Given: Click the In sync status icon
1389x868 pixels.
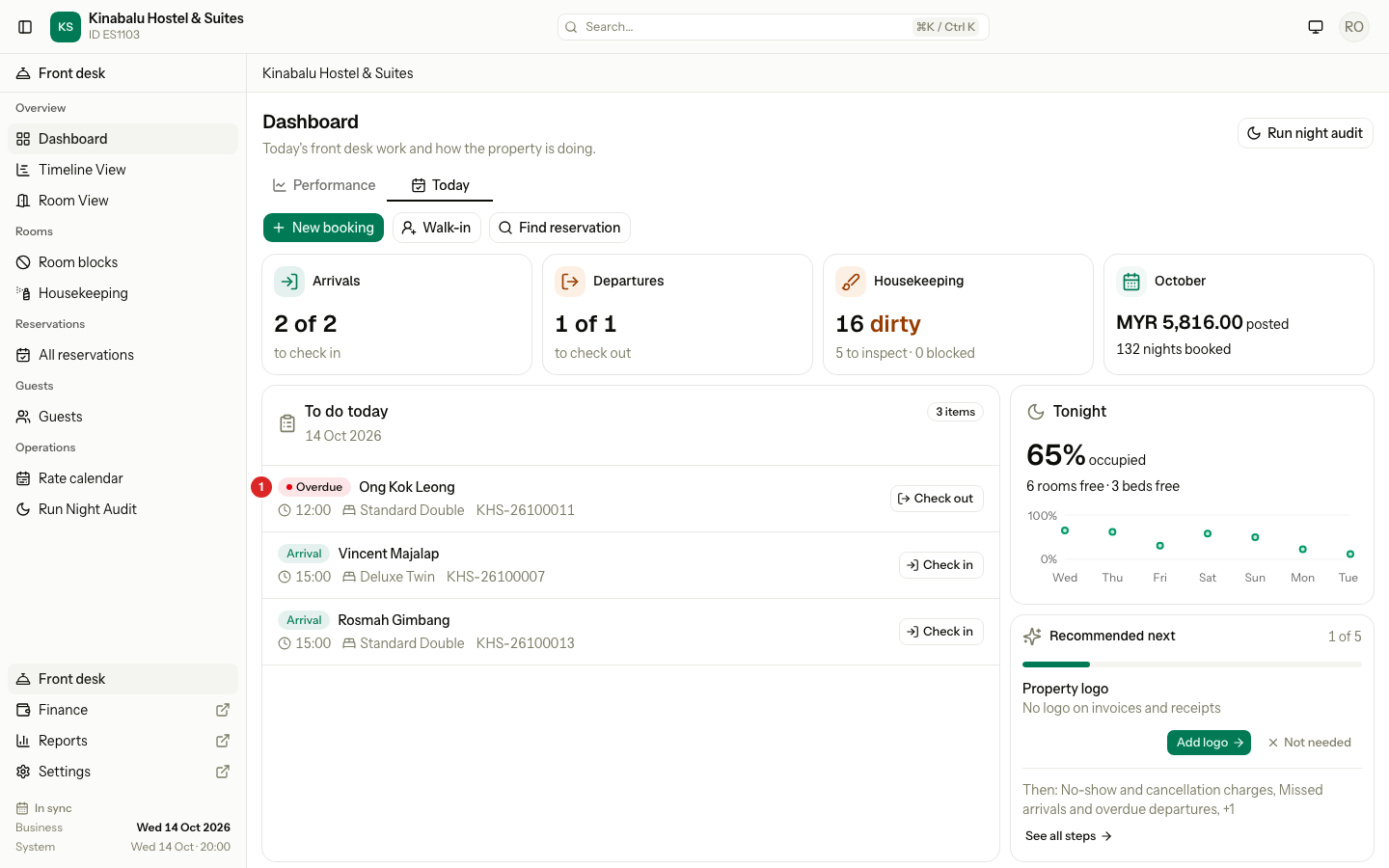Looking at the screenshot, I should pos(22,808).
